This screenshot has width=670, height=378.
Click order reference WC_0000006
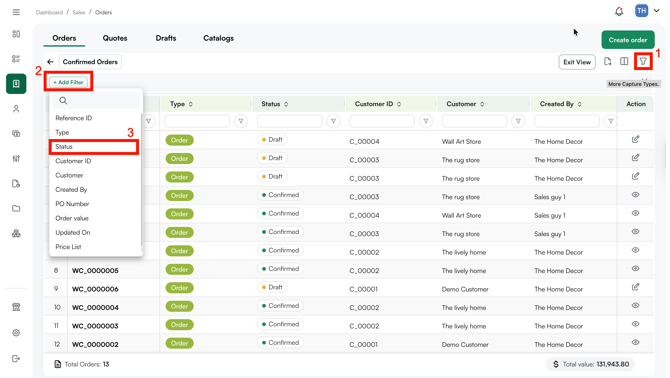click(95, 289)
